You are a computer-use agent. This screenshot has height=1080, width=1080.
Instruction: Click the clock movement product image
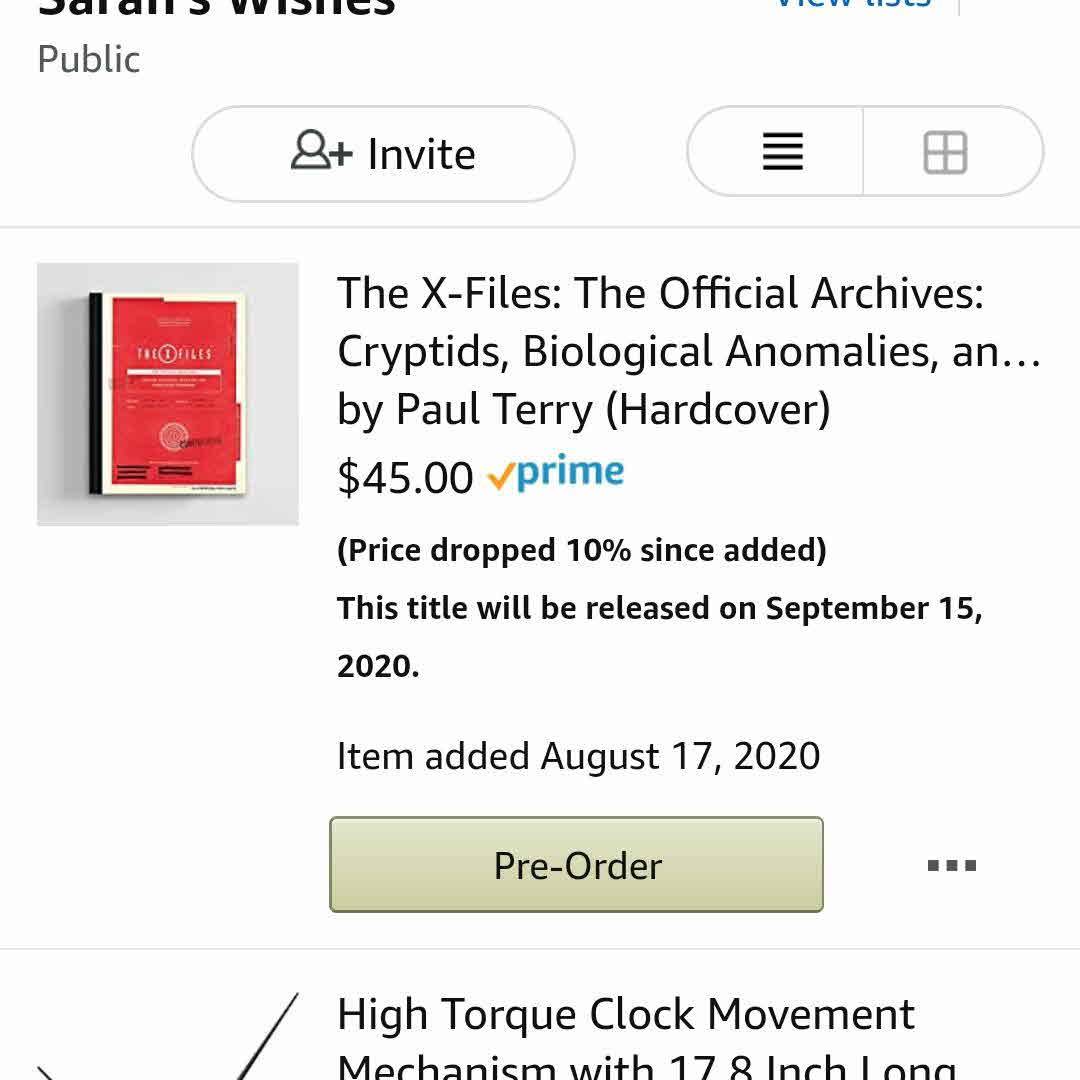pyautogui.click(x=168, y=1040)
